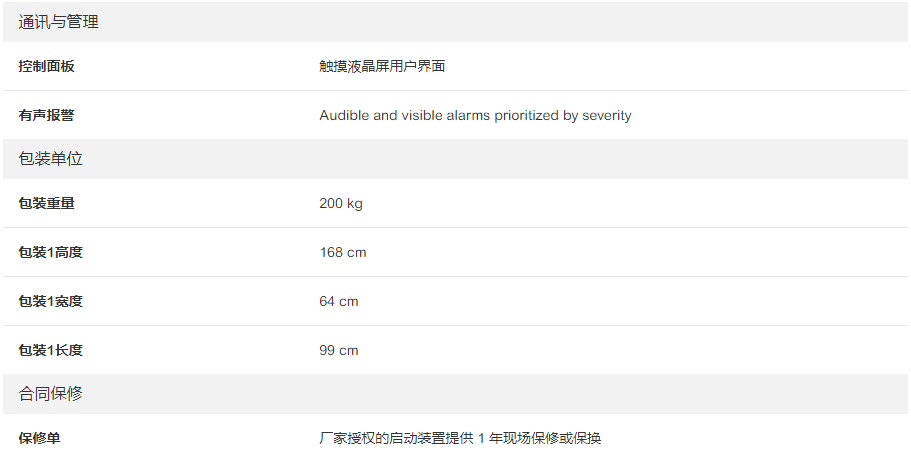Click "厂家授权" at start of warranty text

coord(345,438)
